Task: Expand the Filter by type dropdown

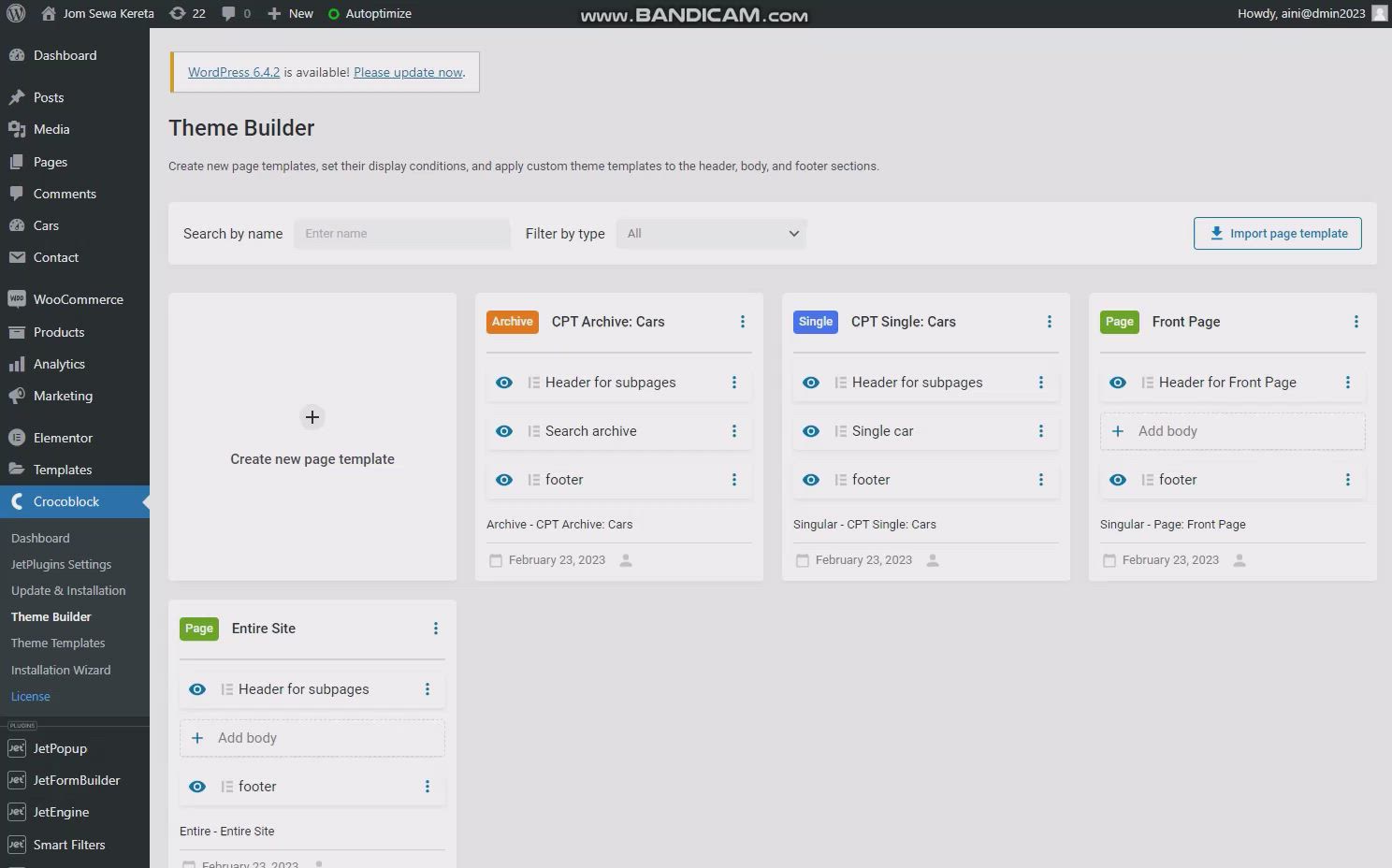Action: (711, 234)
